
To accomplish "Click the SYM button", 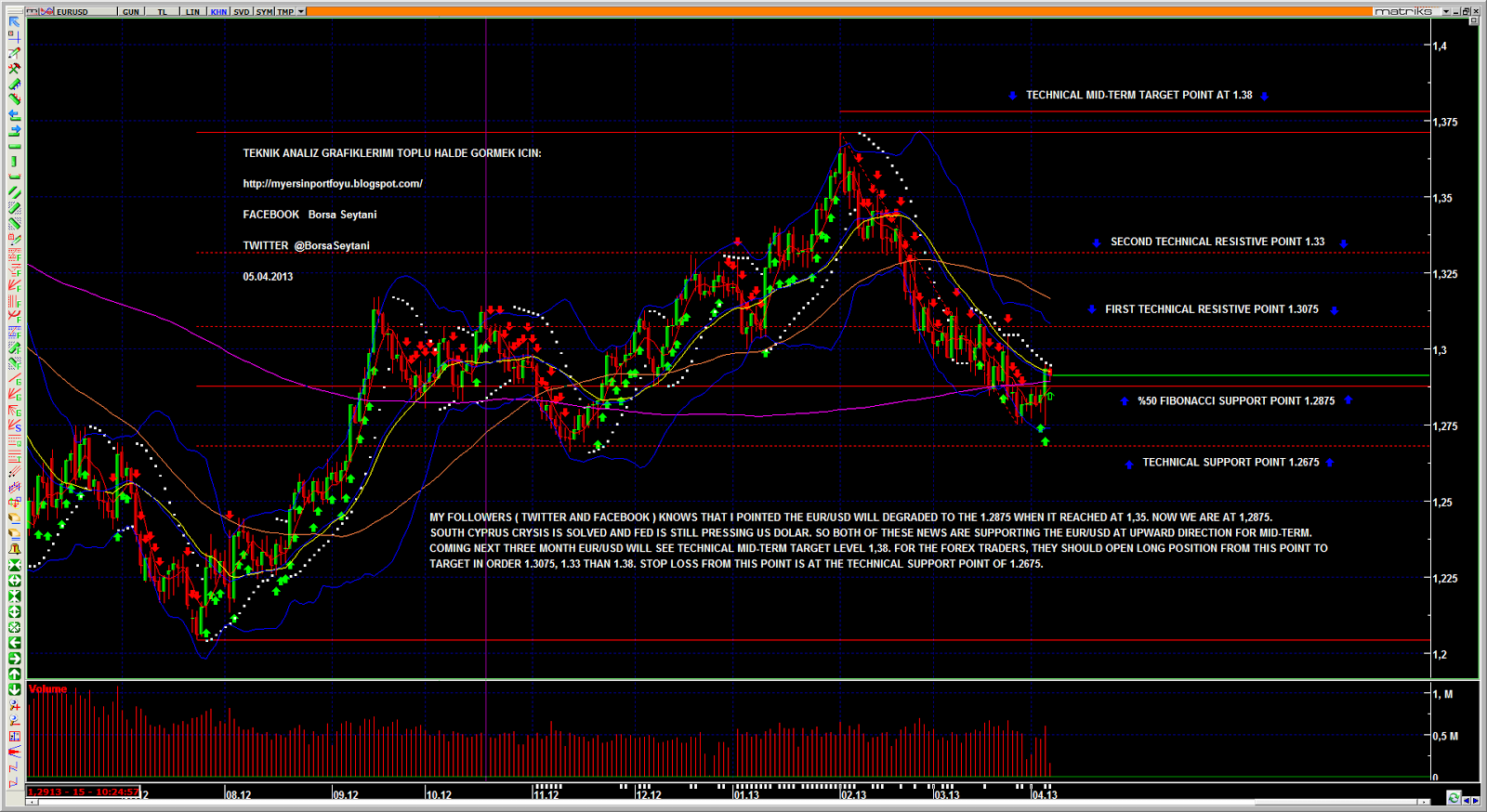I will click(265, 11).
